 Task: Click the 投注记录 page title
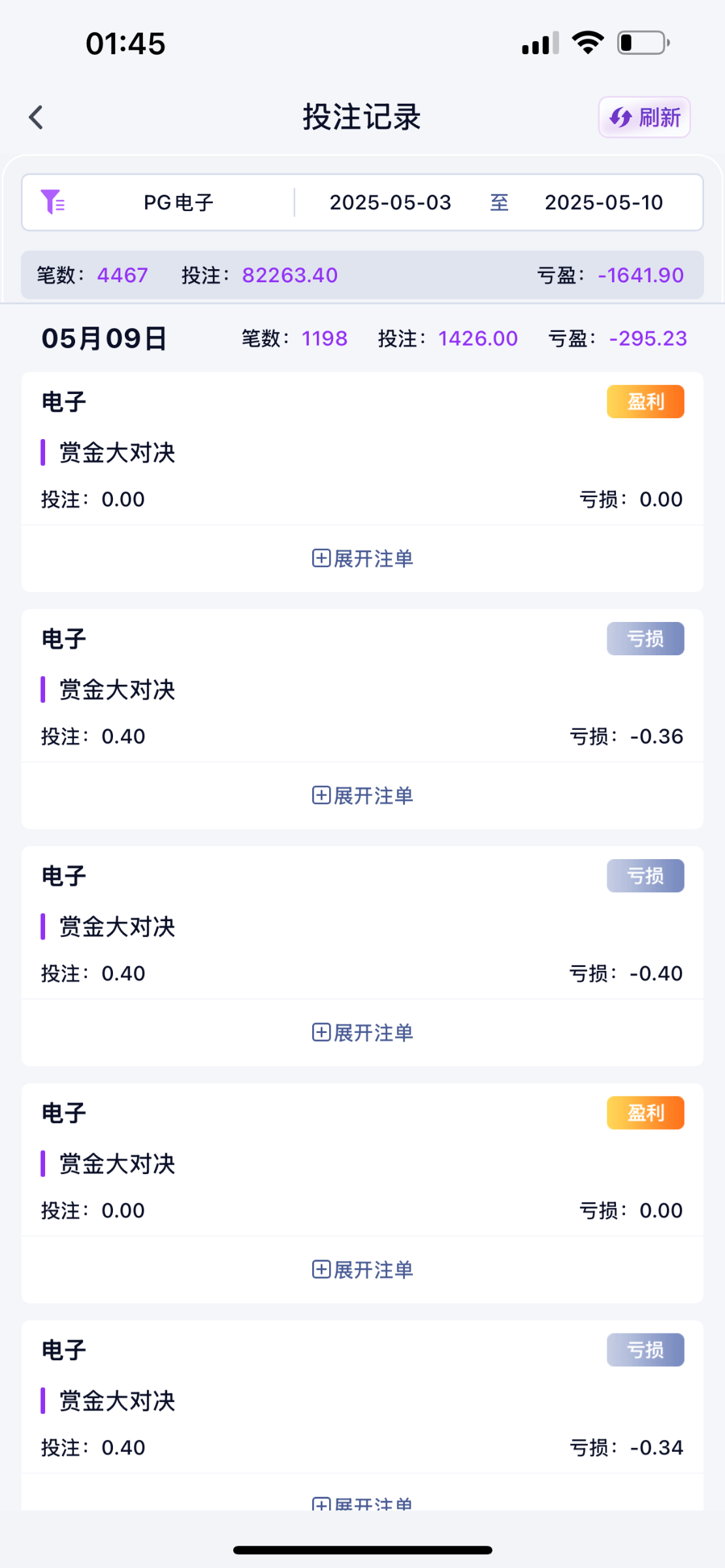tap(362, 118)
